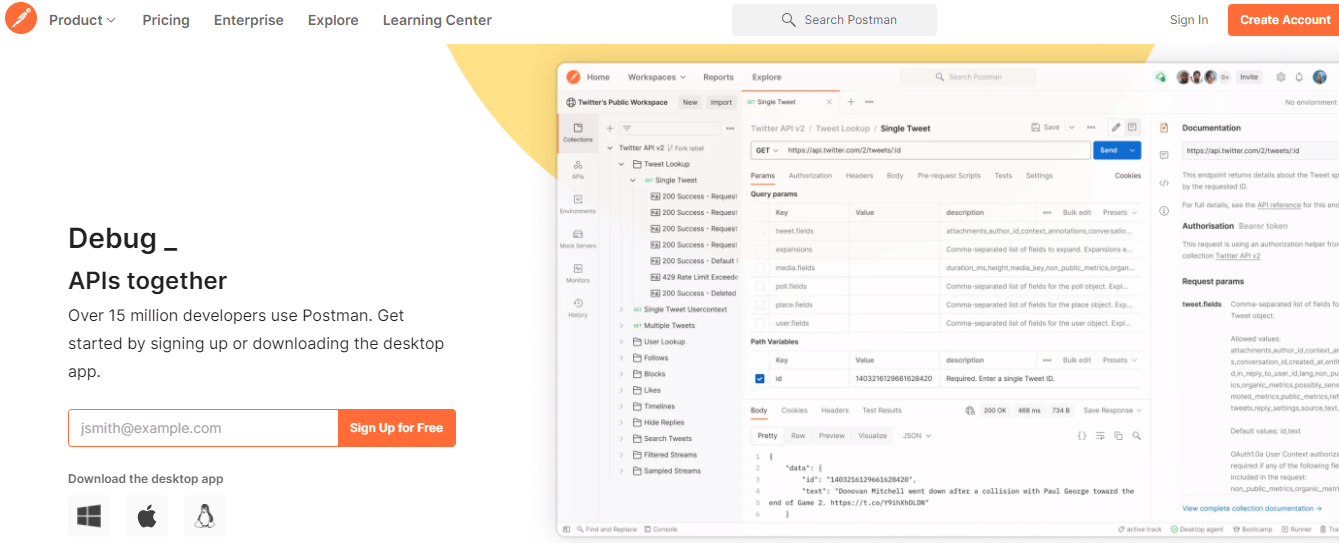Click the comment icon beside the pencil
This screenshot has height=543, width=1339.
[1132, 127]
